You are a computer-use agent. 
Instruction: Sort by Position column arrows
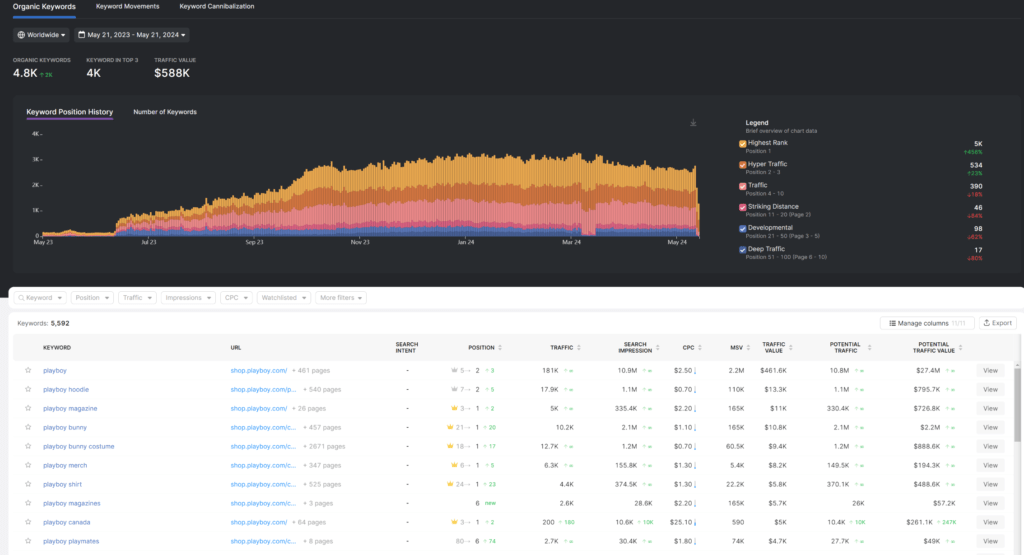click(x=500, y=348)
